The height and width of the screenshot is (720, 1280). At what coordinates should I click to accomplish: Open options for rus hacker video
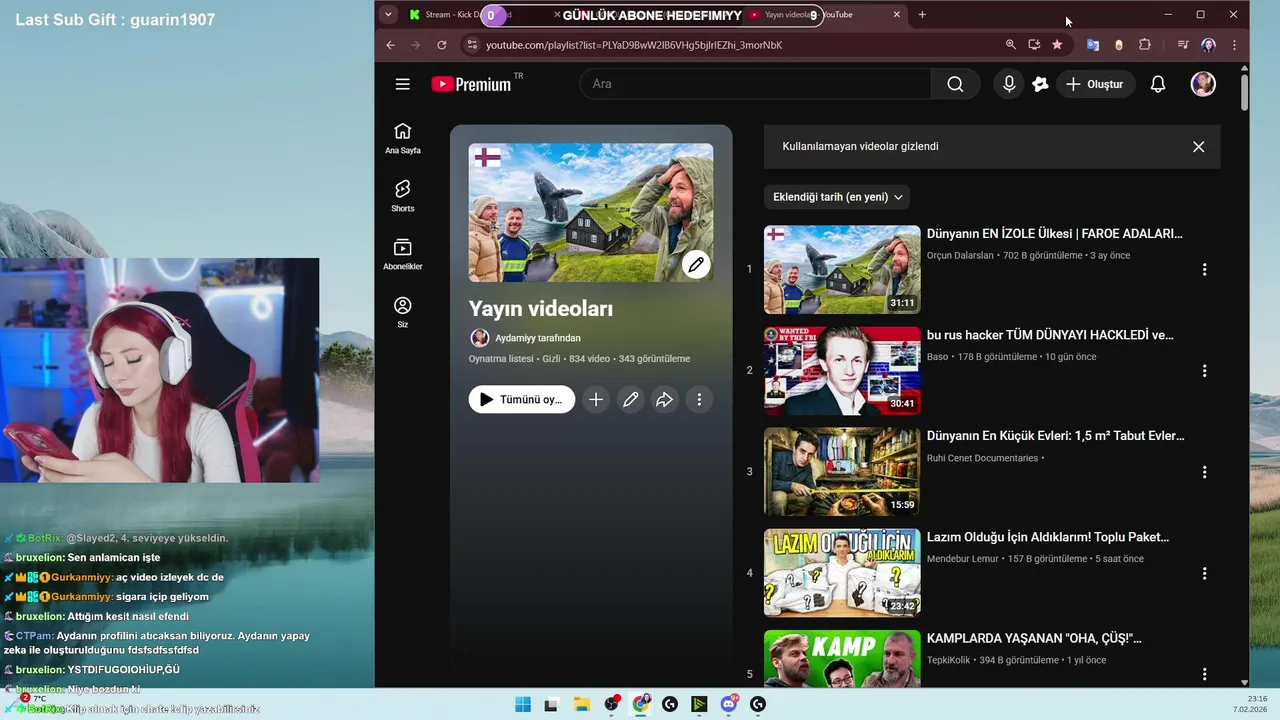point(1204,370)
